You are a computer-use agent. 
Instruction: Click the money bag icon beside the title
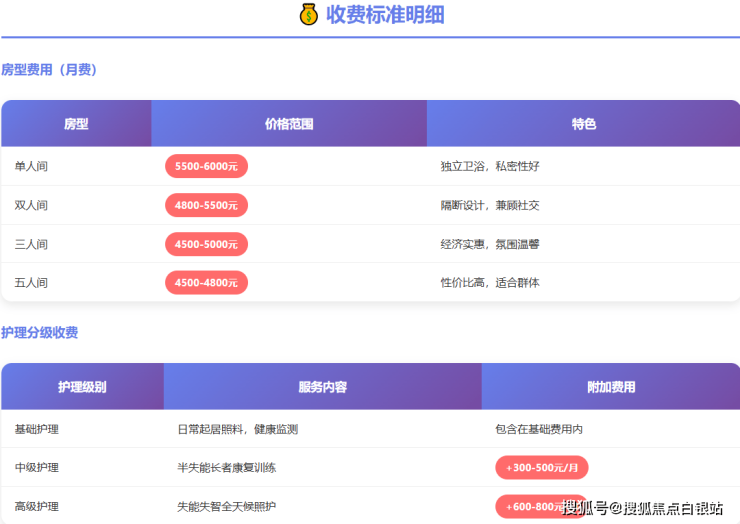[308, 15]
